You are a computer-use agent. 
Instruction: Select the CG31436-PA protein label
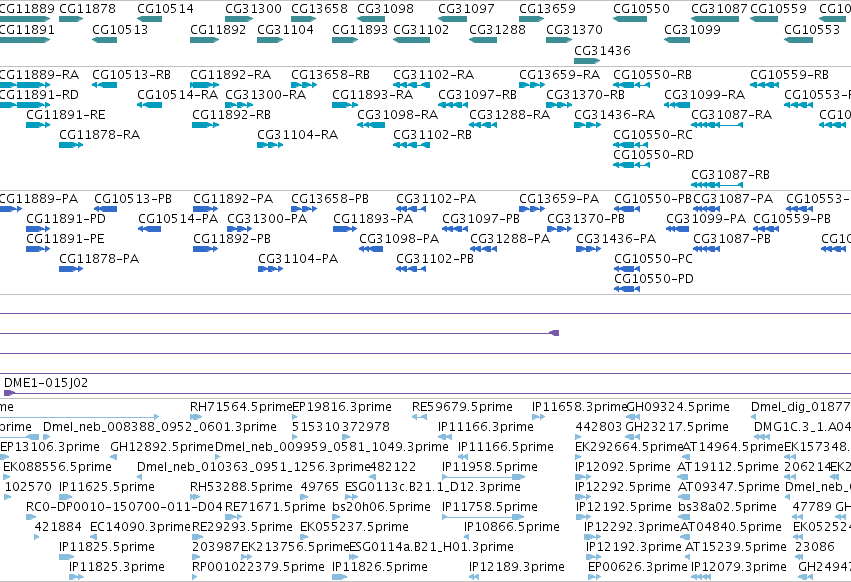(x=616, y=239)
